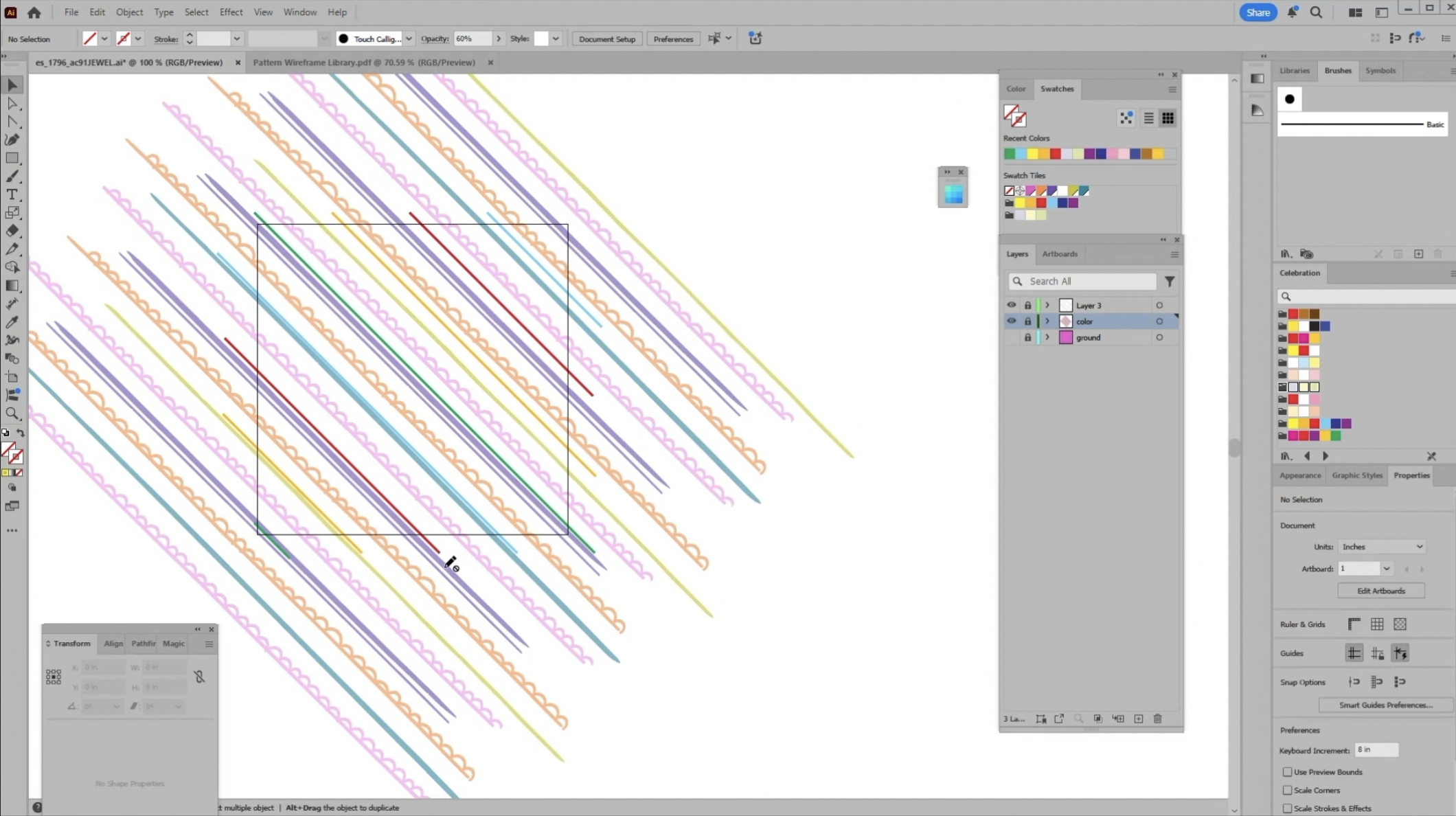This screenshot has height=816, width=1456.
Task: Select the Eyedropper tool
Action: click(12, 323)
